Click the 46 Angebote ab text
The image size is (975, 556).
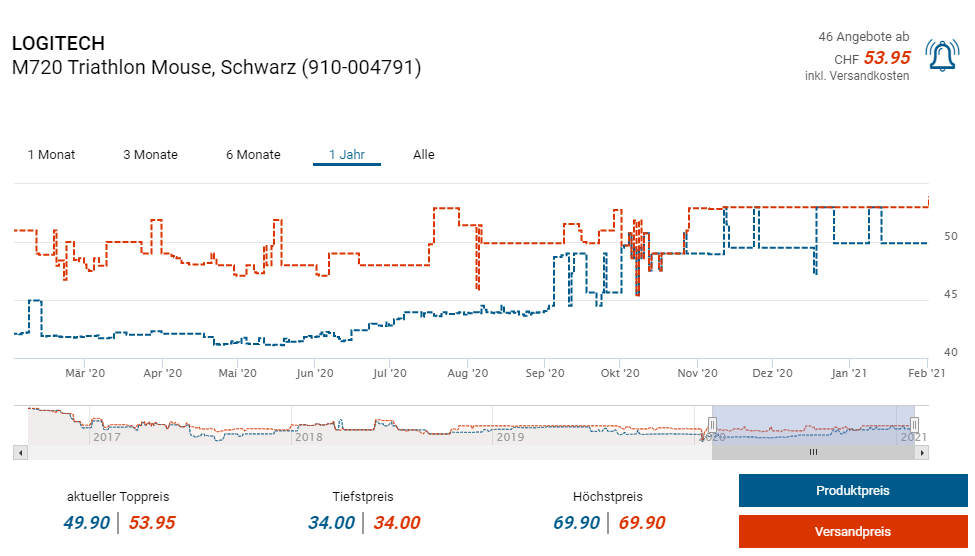coord(864,37)
